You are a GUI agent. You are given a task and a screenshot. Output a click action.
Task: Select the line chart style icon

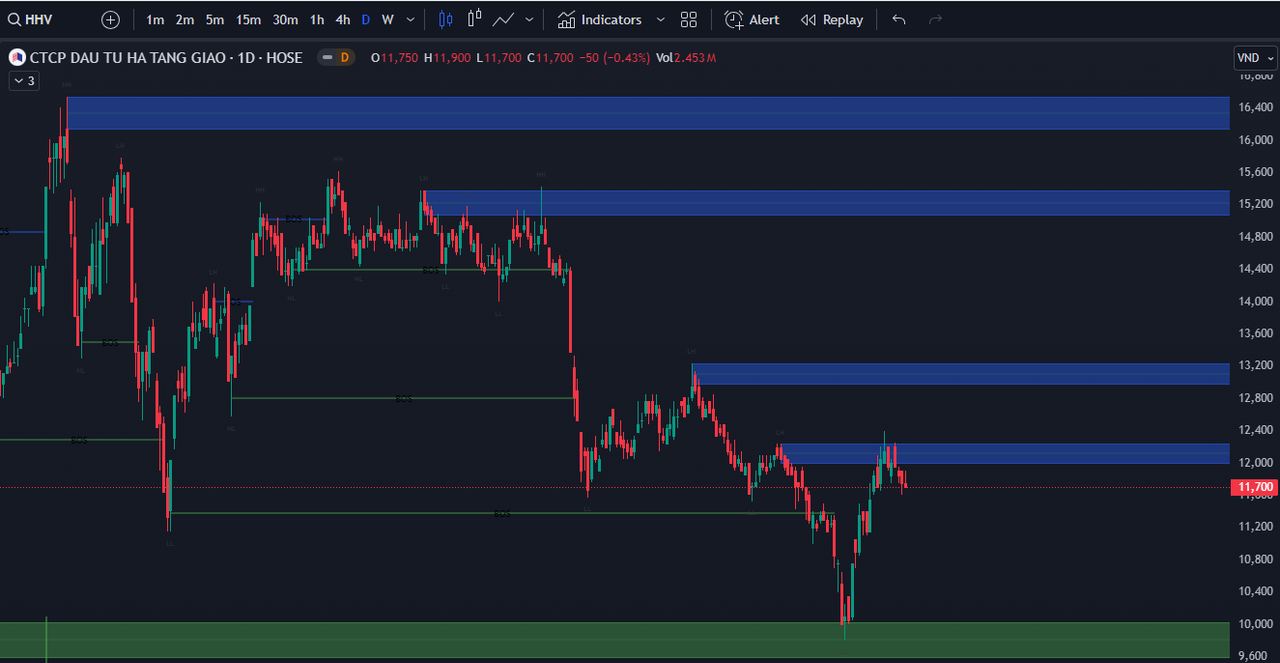coord(503,19)
